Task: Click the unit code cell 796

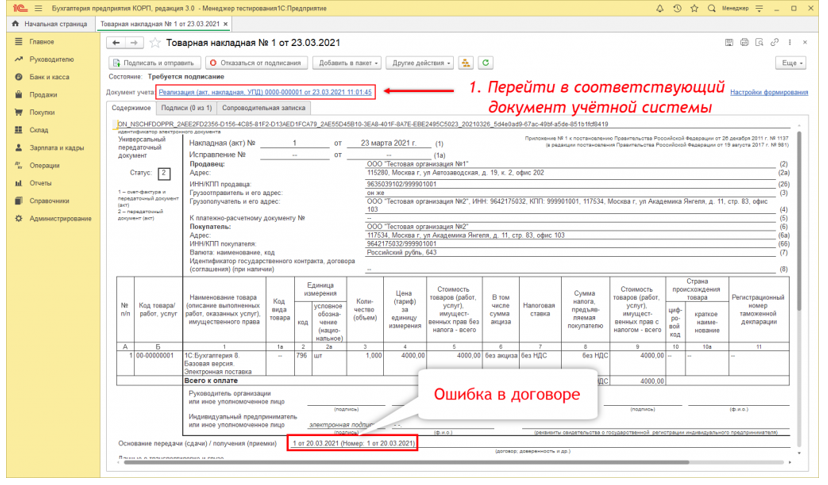Action: (x=302, y=363)
